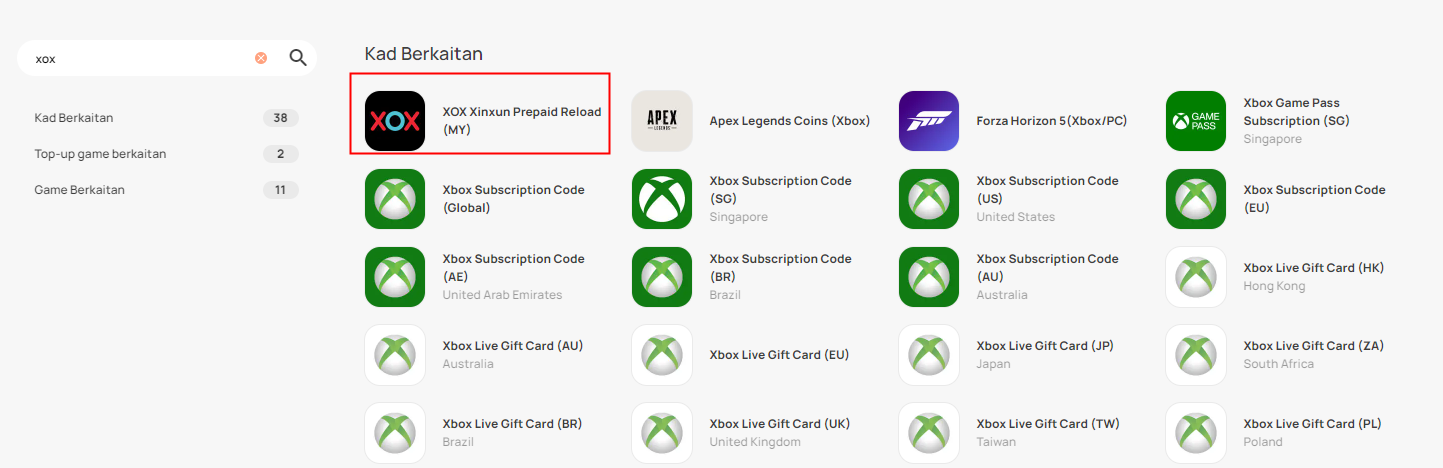This screenshot has width=1443, height=468.
Task: Select Xbox Live Gift Card (HK) icon
Action: [1196, 277]
